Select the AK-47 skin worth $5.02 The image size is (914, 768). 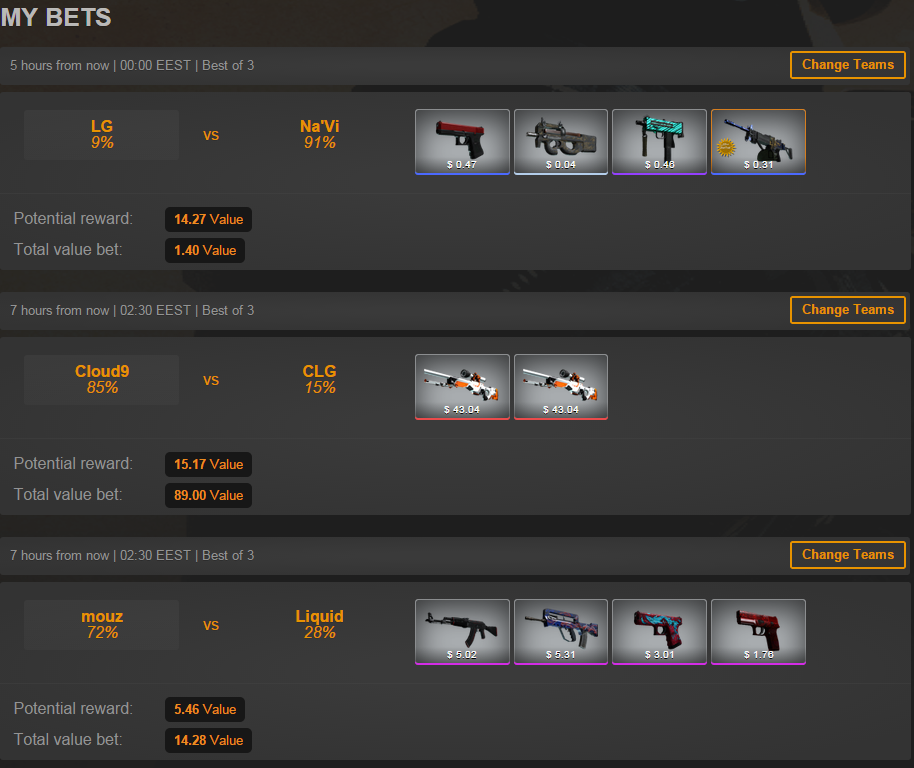(x=462, y=632)
